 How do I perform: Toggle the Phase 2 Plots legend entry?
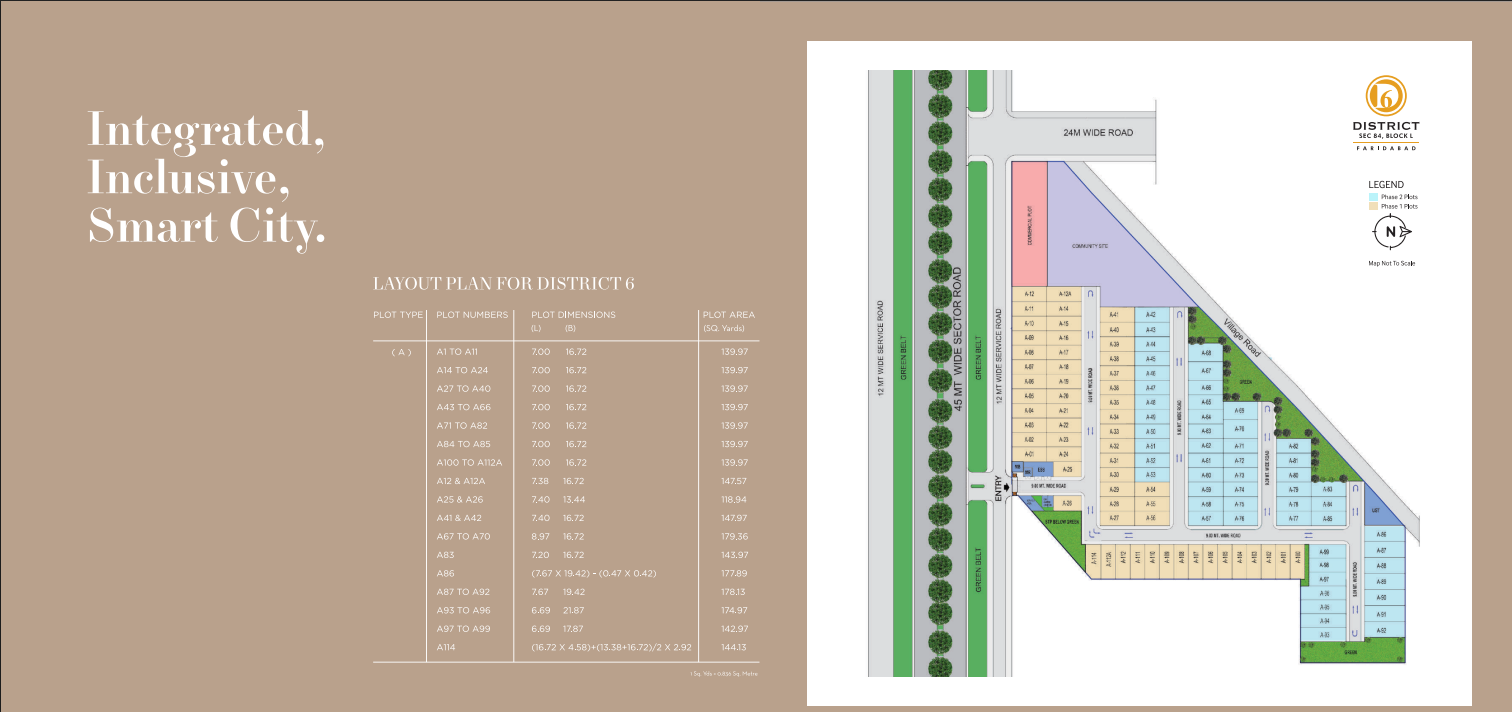pyautogui.click(x=1400, y=196)
